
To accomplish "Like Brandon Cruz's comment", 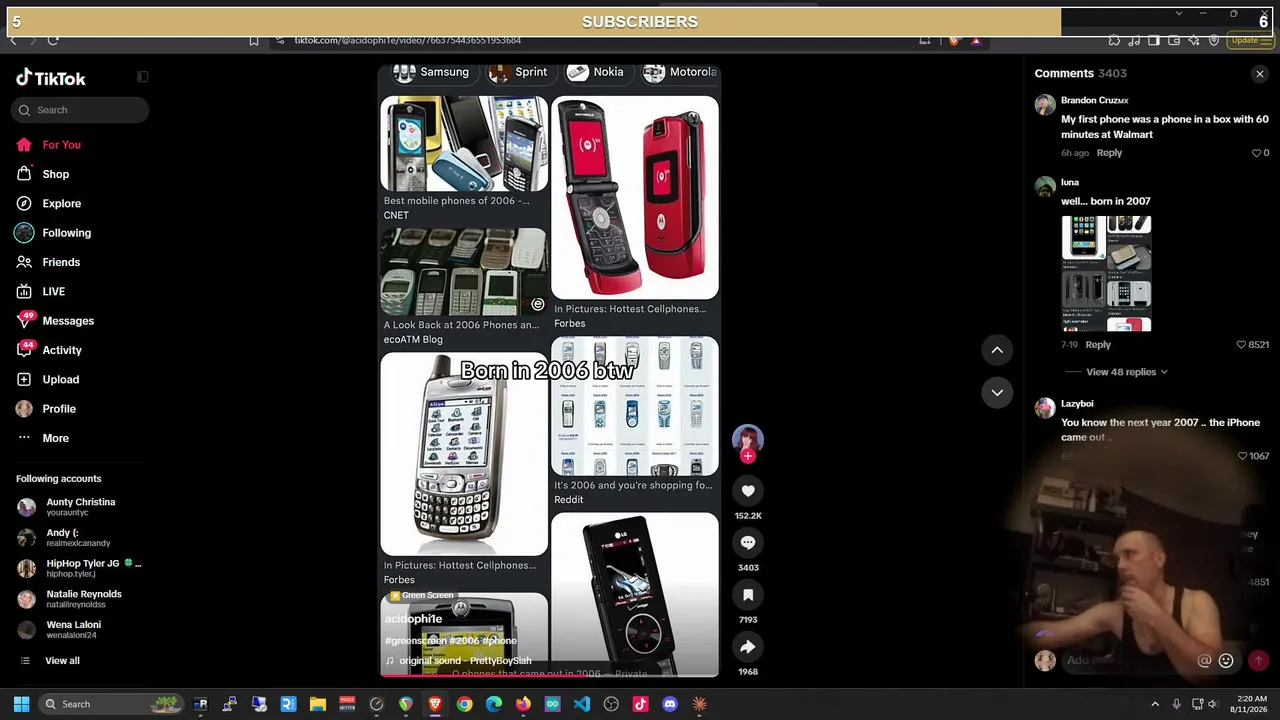I will [1257, 153].
